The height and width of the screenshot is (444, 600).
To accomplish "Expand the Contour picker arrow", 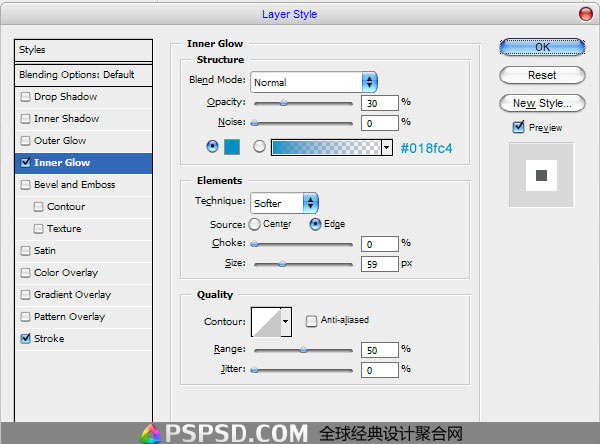I will (286, 322).
